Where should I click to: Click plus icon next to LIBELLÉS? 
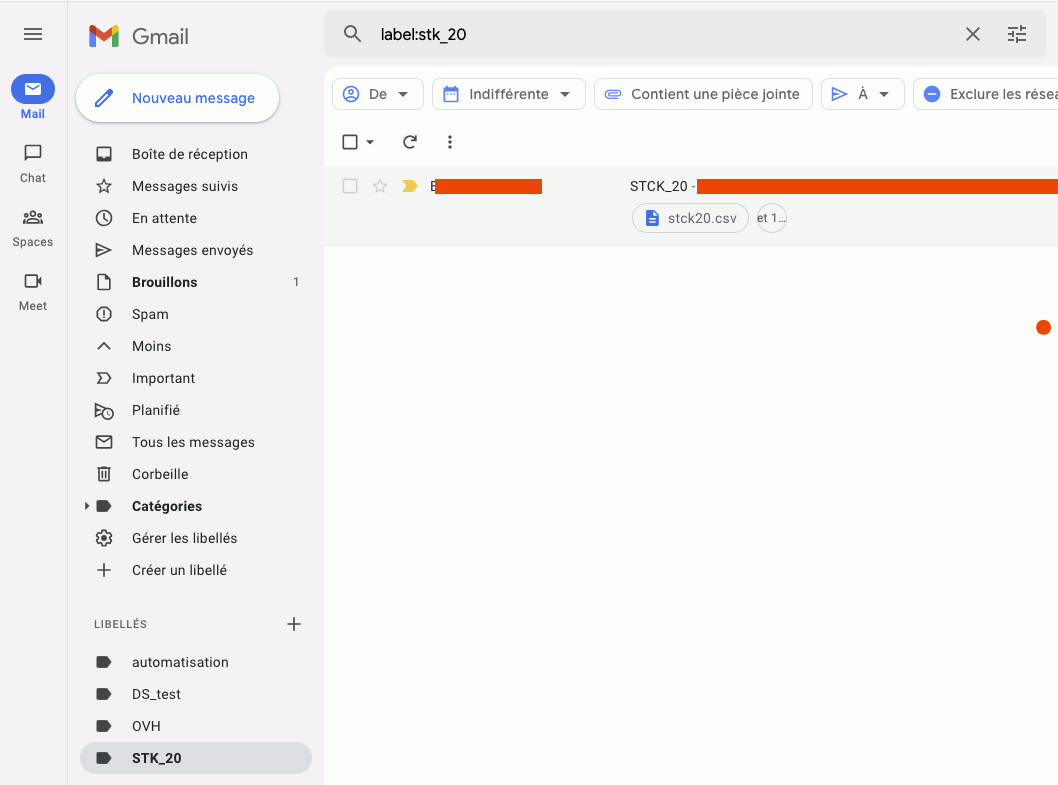(294, 624)
